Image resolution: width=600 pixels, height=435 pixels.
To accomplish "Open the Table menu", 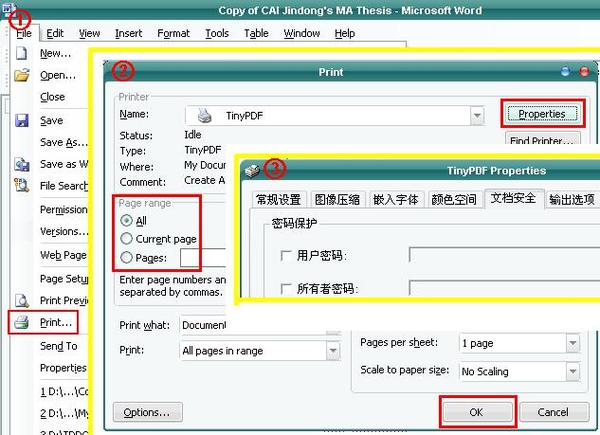I will pos(256,34).
